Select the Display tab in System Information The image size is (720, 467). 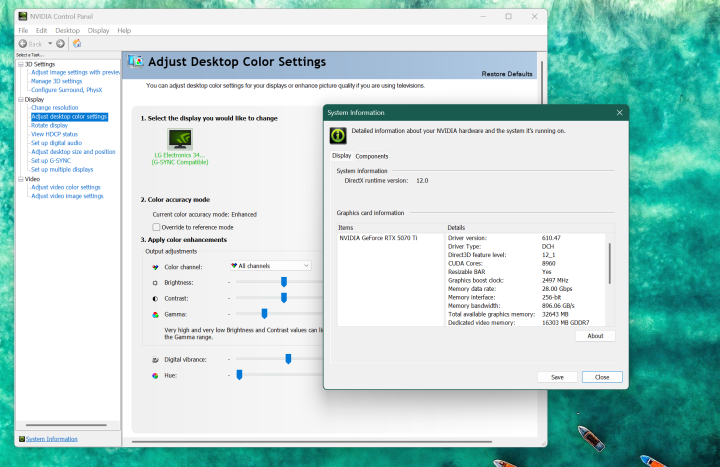tap(342, 156)
